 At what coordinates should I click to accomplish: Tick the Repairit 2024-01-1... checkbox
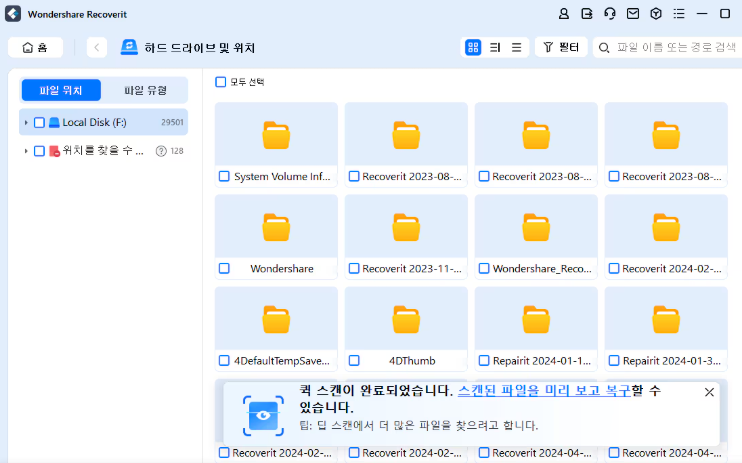(484, 361)
